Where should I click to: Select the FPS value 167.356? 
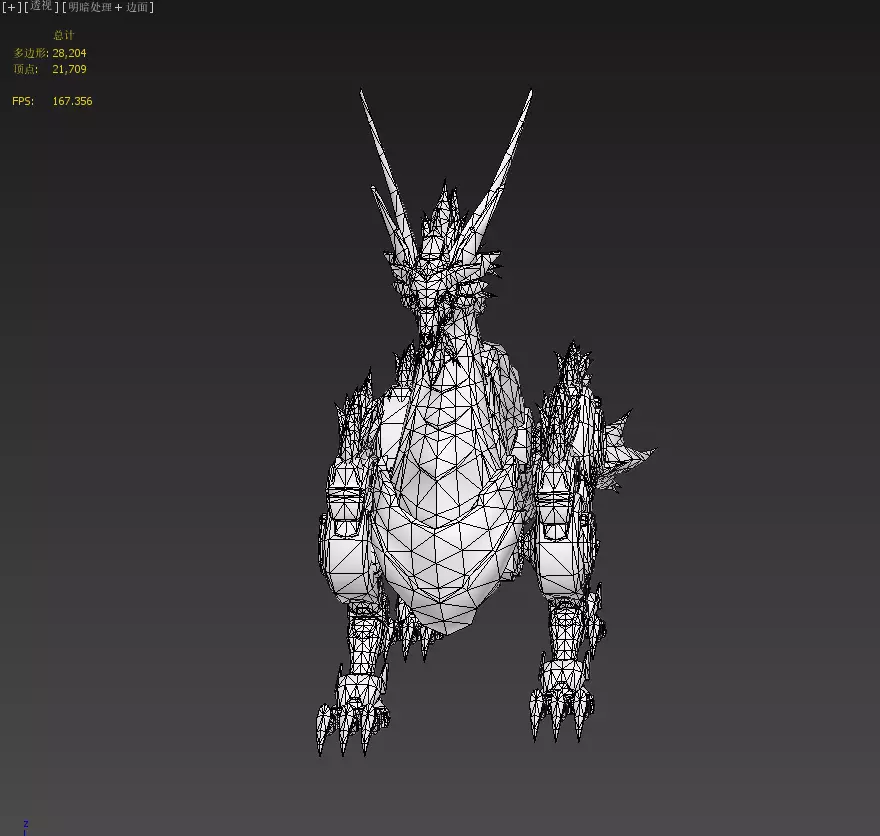tap(72, 102)
